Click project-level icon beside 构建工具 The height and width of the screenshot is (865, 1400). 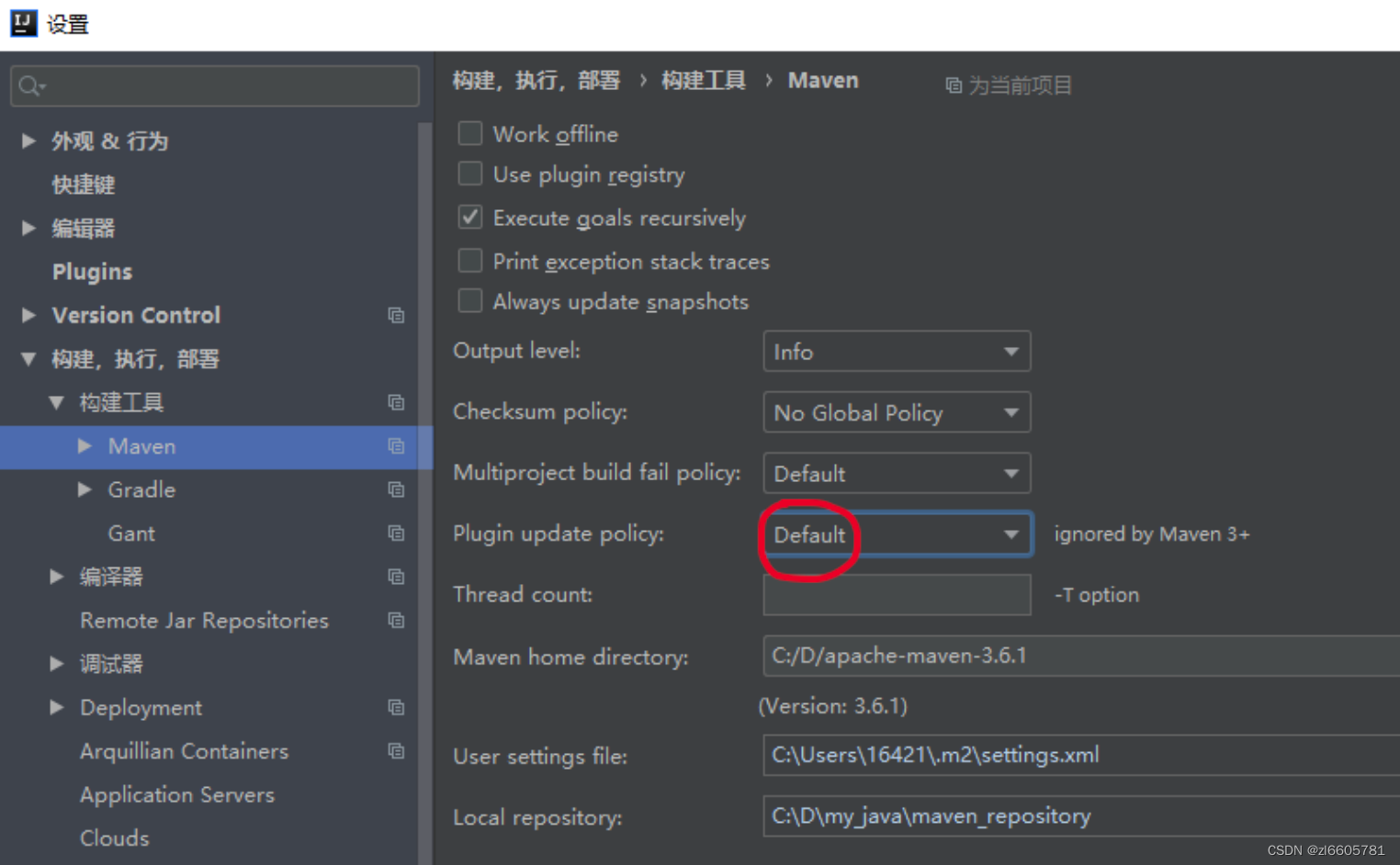coord(396,402)
